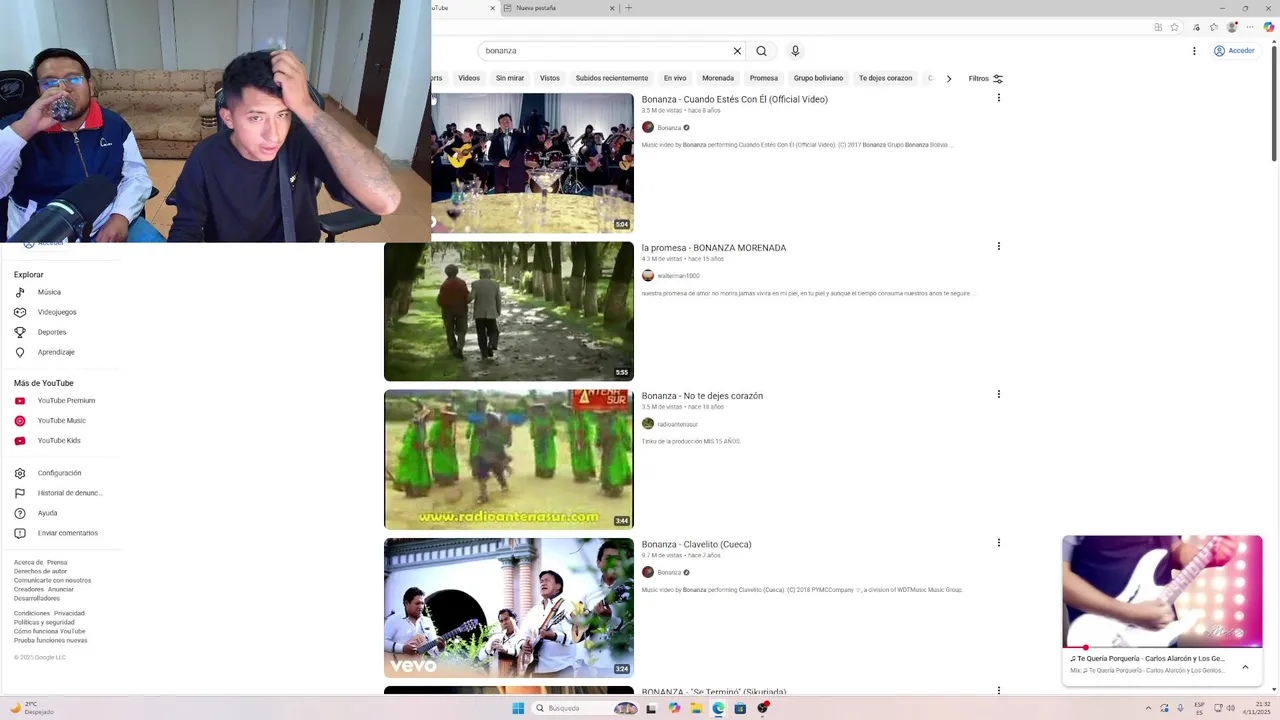Select the Promesa filter chip
The height and width of the screenshot is (720, 1280).
point(764,78)
